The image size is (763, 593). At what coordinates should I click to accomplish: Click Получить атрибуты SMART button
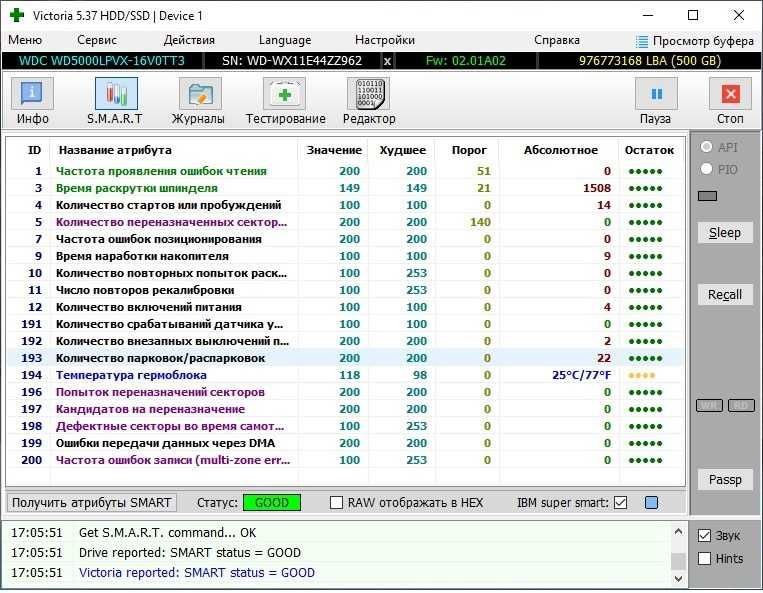(91, 503)
